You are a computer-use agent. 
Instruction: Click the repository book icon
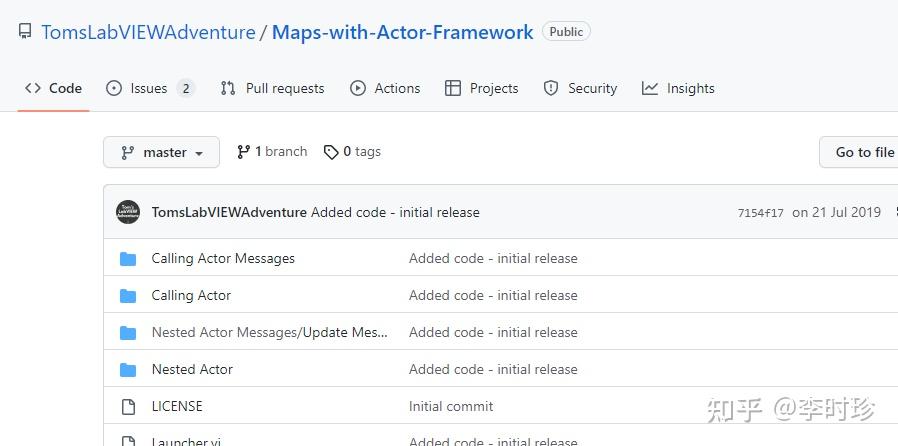pyautogui.click(x=25, y=32)
